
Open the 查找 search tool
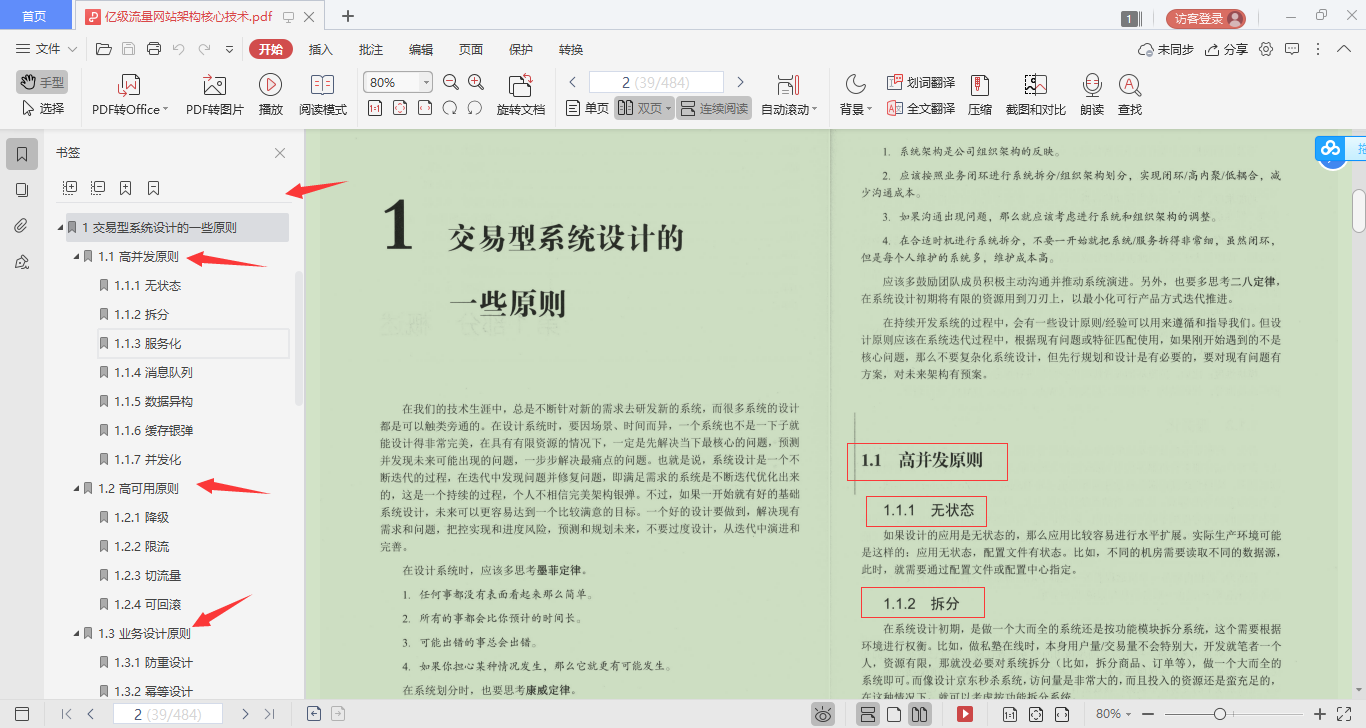(1129, 95)
